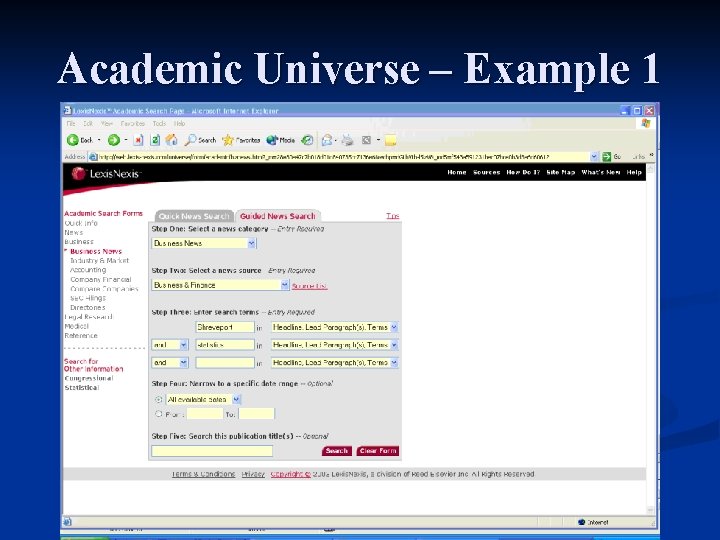720x540 pixels.
Task: Open the Tips link
Action: pos(393,216)
